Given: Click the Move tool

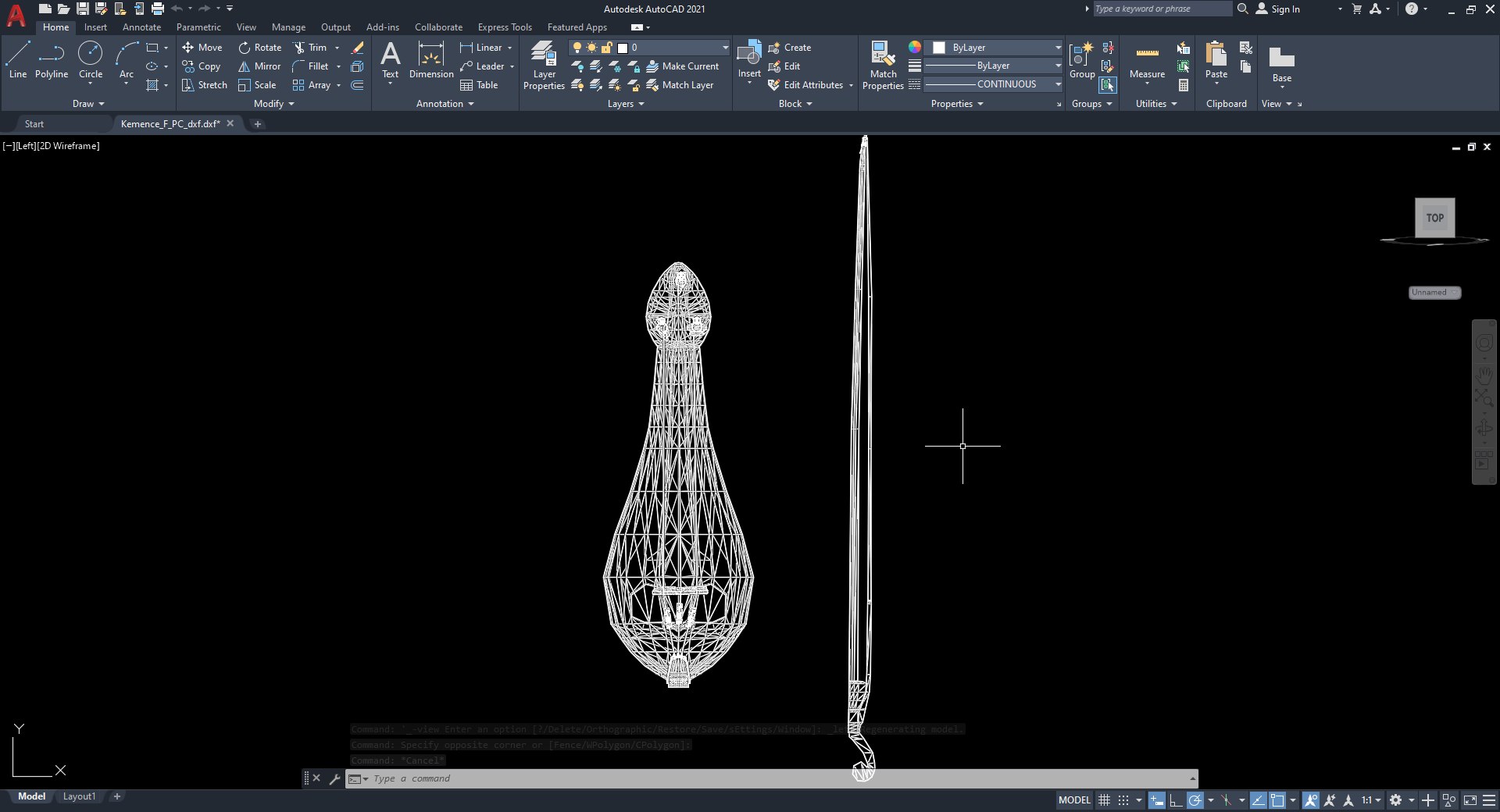Looking at the screenshot, I should [x=202, y=48].
